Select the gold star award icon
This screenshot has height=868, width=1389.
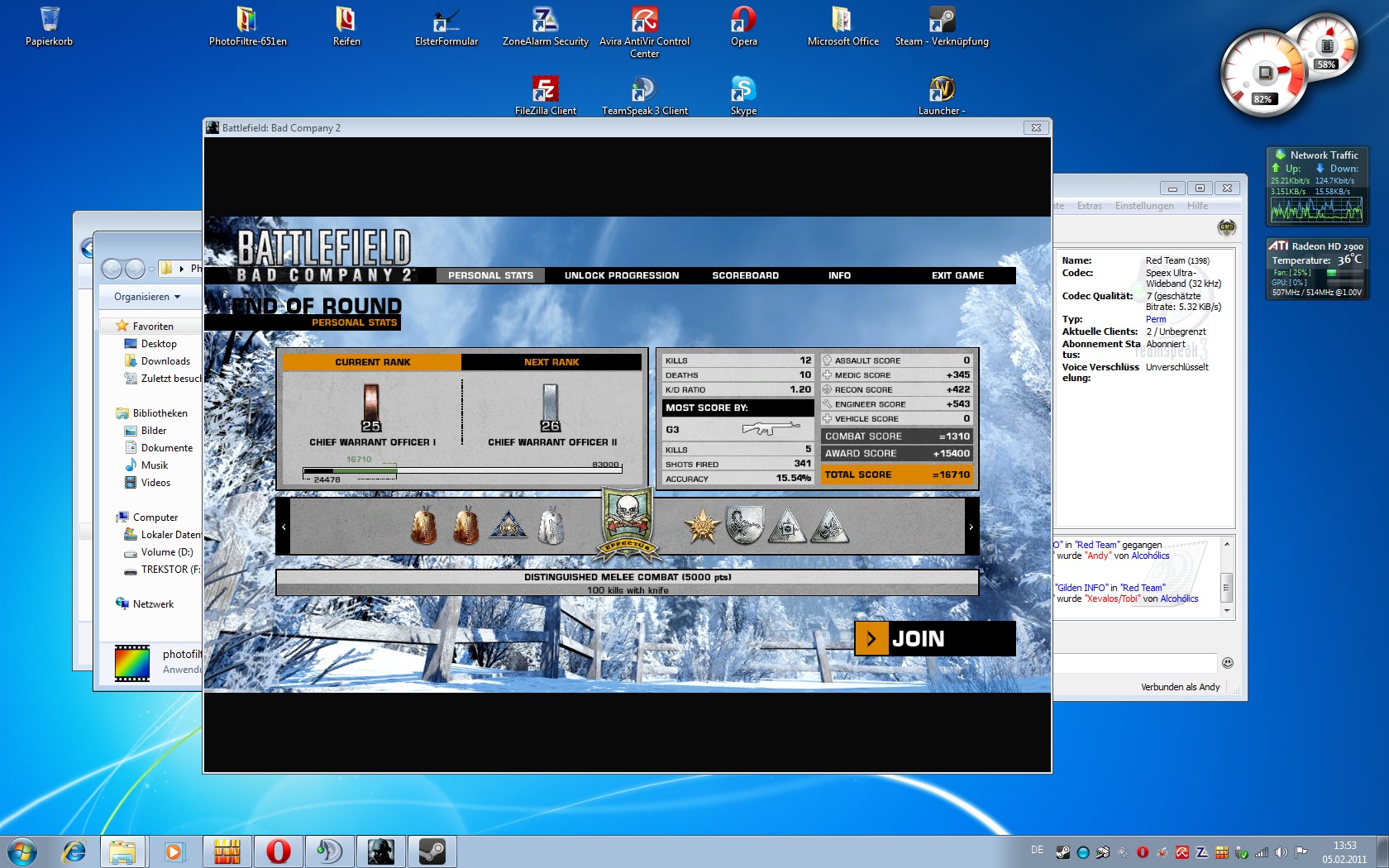coord(702,526)
